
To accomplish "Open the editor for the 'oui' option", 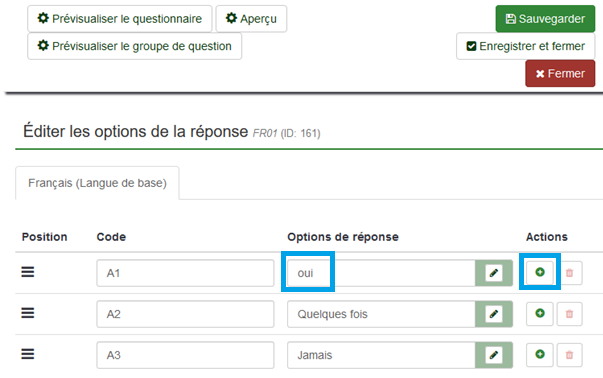I will 494,273.
